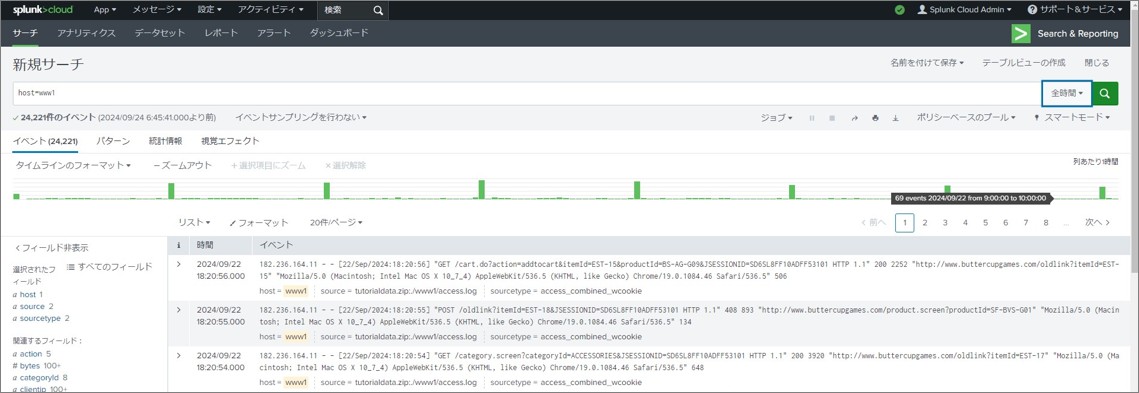The height and width of the screenshot is (393, 1139).
Task: Select the 統計情報 tab
Action: coord(166,141)
